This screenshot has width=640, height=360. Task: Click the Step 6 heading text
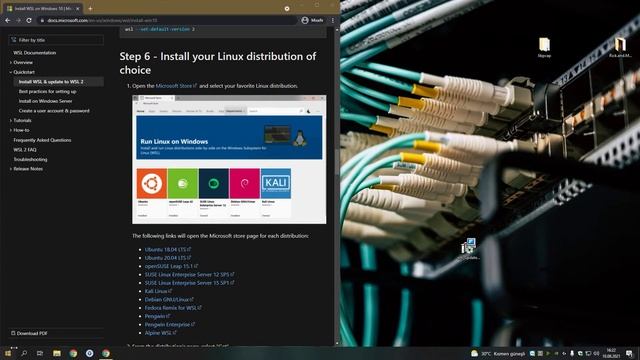coord(218,63)
